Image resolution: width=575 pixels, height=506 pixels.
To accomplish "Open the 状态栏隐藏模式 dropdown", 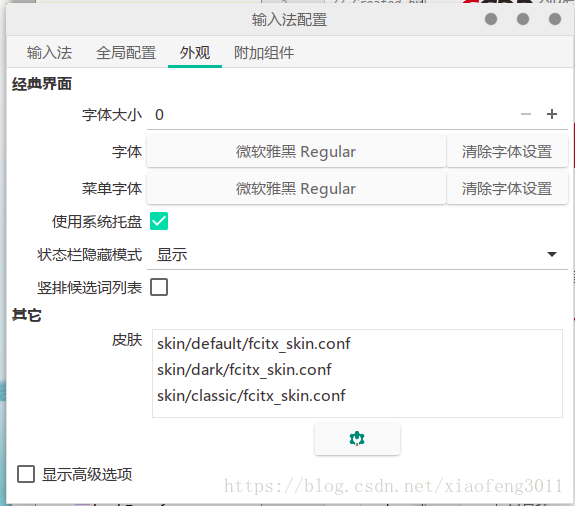I will [x=357, y=254].
